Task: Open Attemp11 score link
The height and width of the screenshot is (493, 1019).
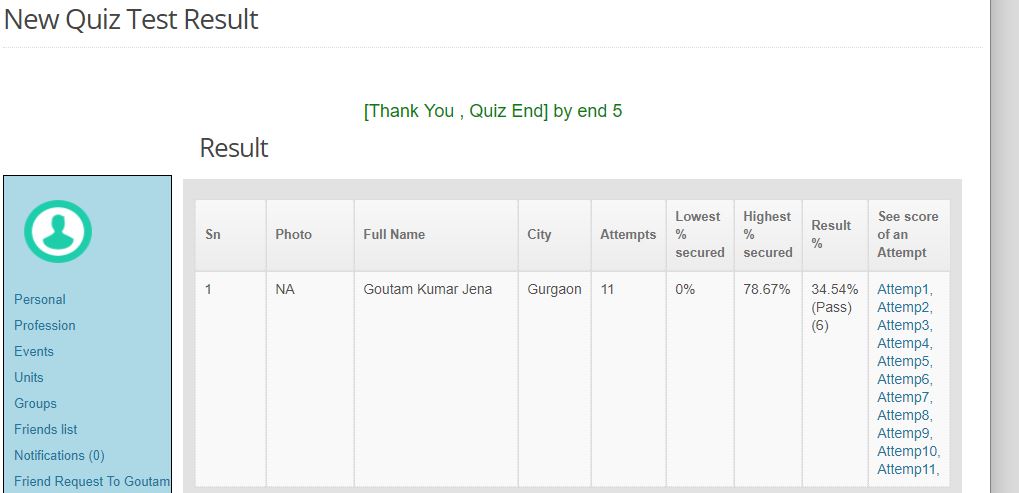Action: [907, 469]
